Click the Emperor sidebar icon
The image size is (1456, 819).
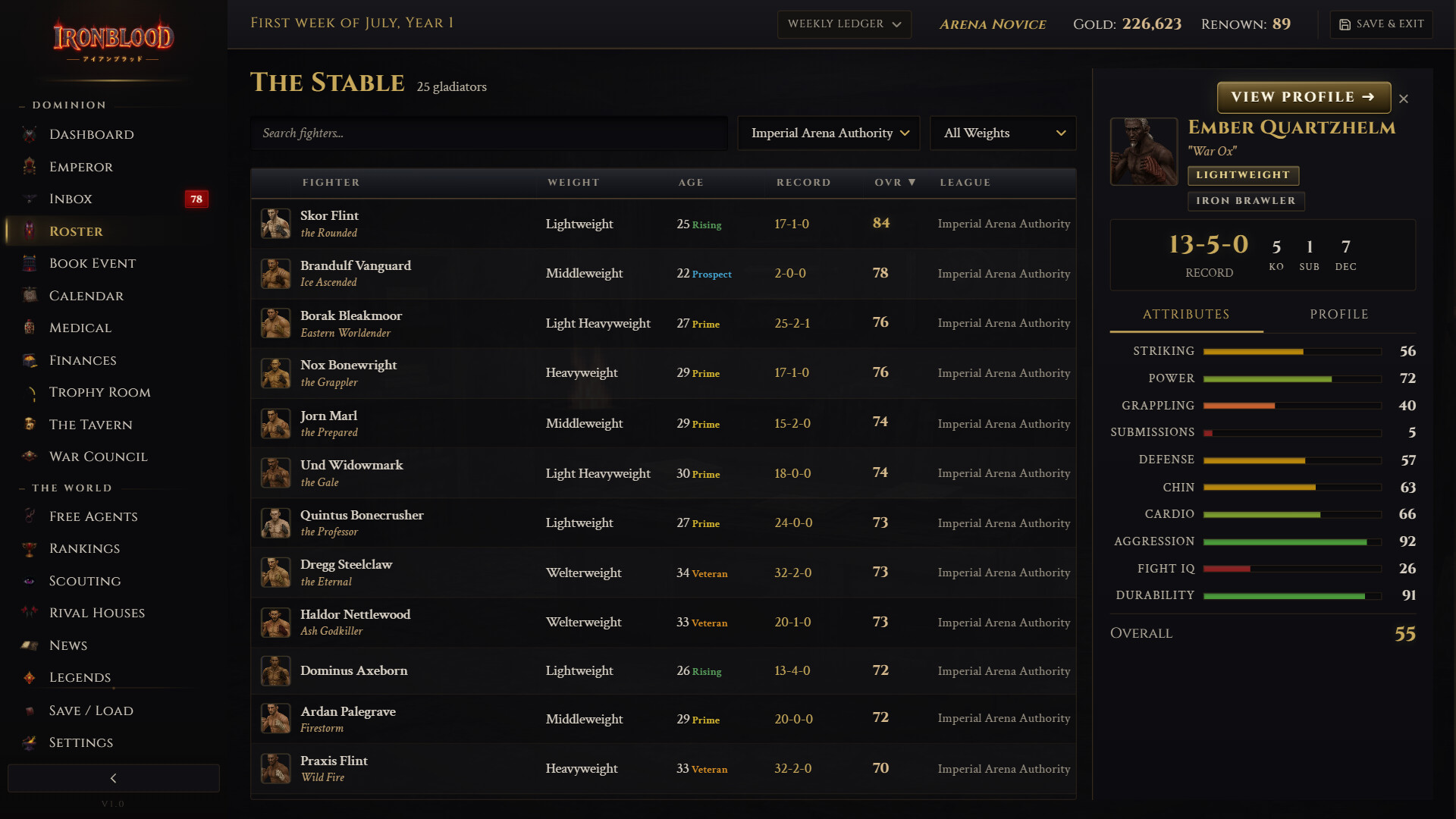click(30, 167)
